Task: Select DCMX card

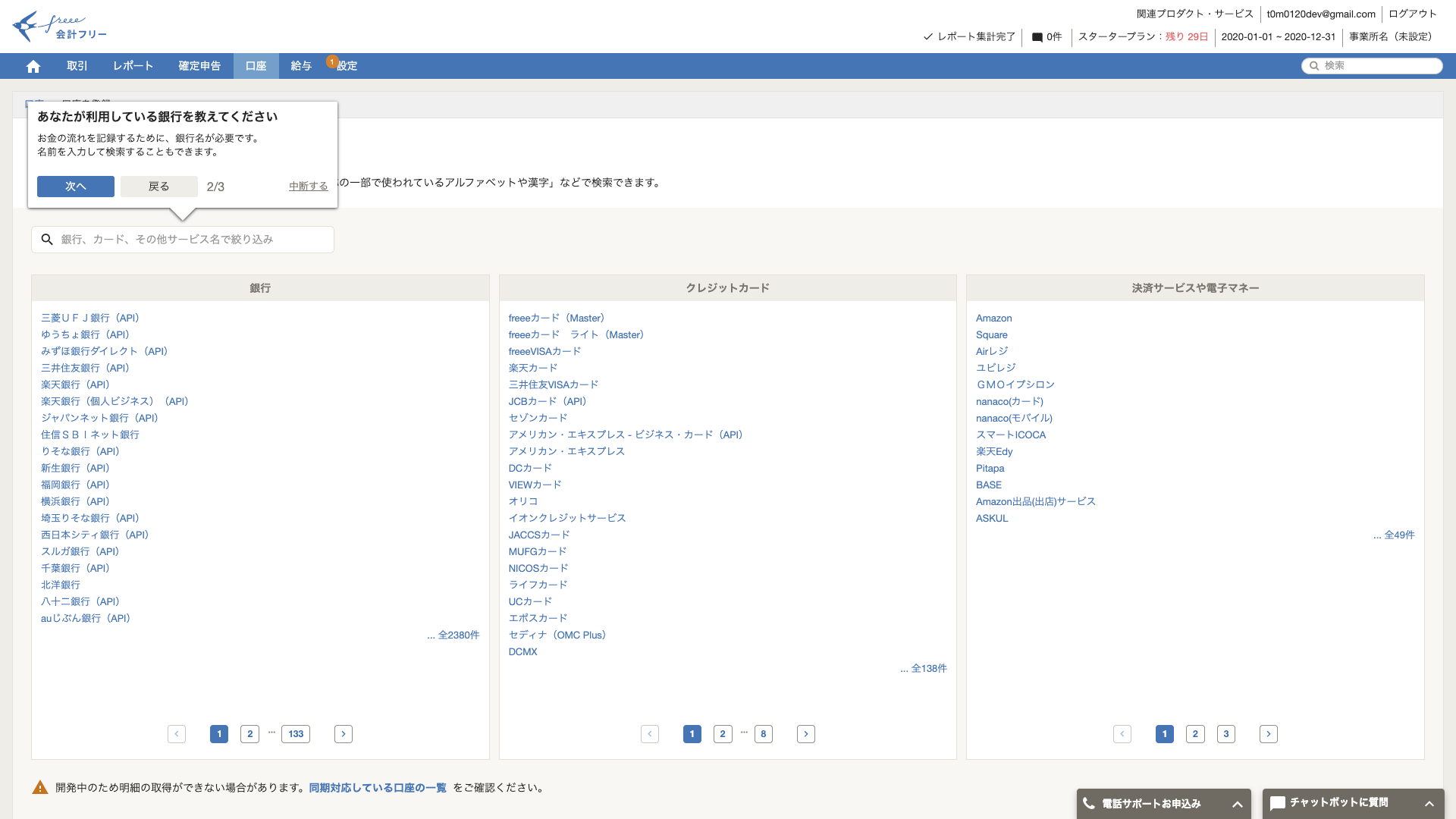Action: [523, 652]
